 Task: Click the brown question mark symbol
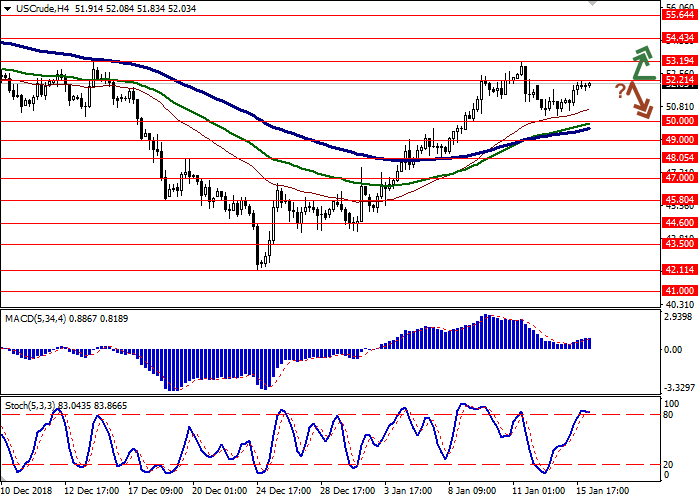(620, 91)
